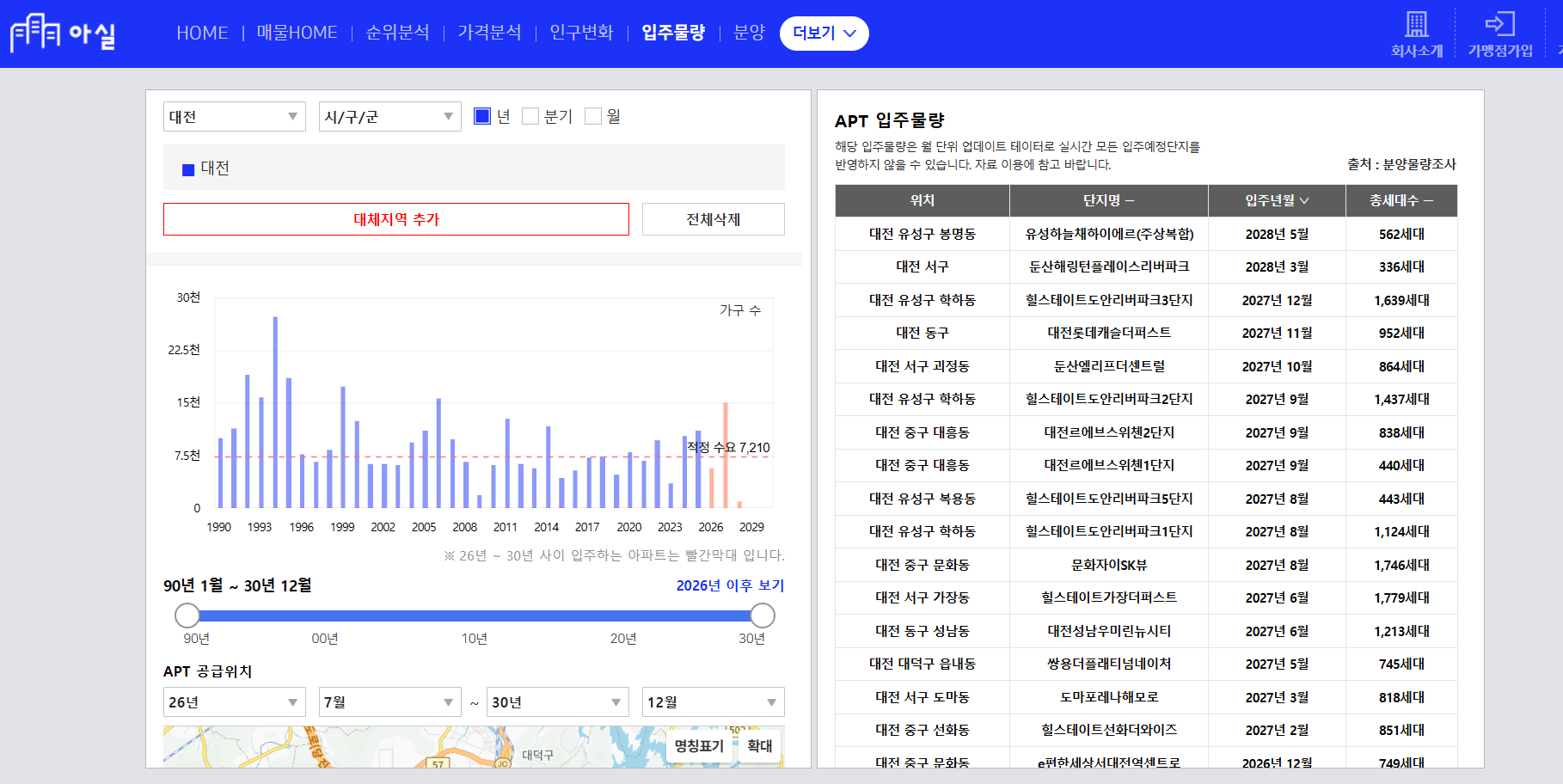
Task: Click 대체지역 추가 button
Action: [x=396, y=219]
